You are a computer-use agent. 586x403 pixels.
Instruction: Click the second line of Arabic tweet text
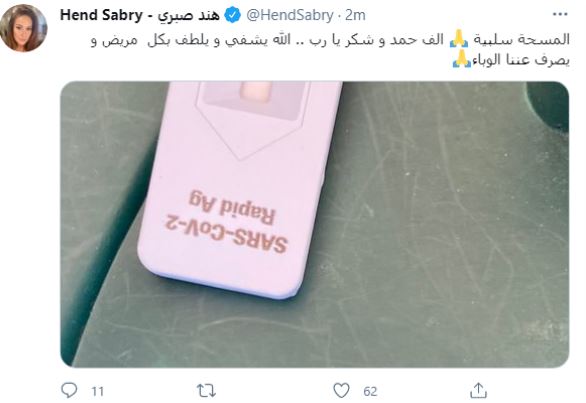511,60
